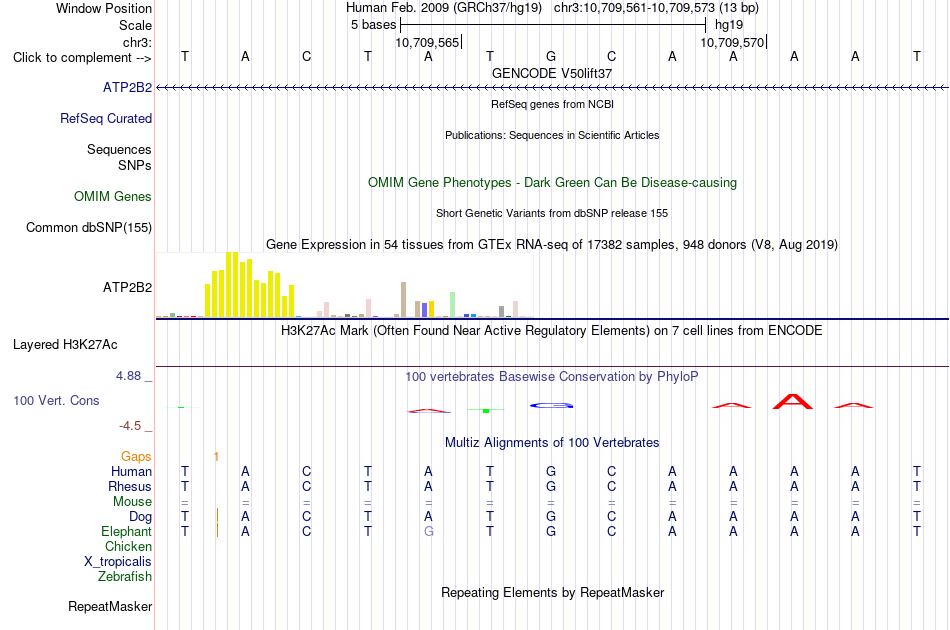Click the 4.88 conservation axis value
This screenshot has height=630, width=950.
coord(128,376)
